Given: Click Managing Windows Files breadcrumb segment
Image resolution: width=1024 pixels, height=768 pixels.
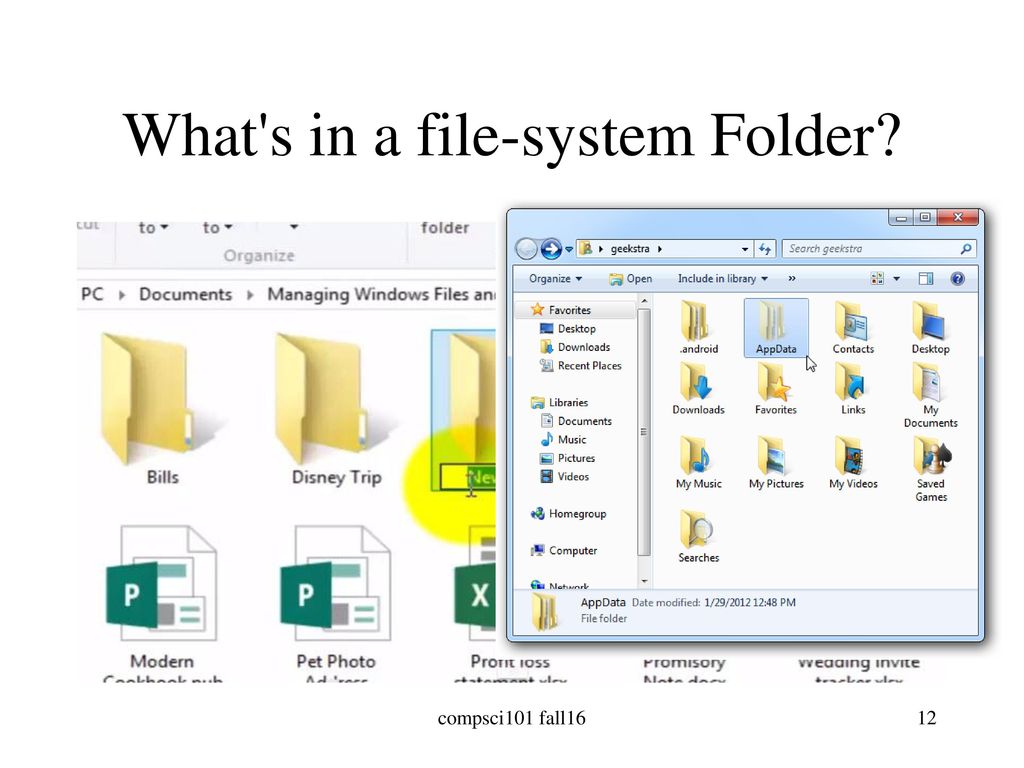Looking at the screenshot, I should pos(381,295).
